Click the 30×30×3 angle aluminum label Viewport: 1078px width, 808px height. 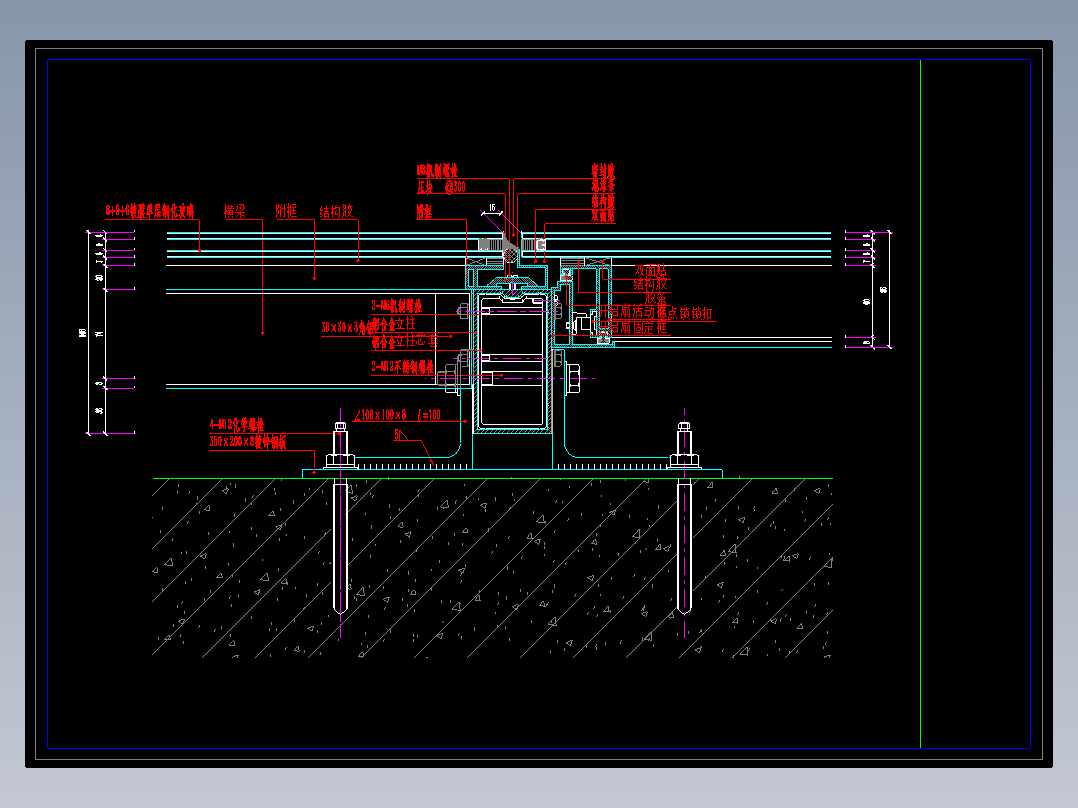pos(348,327)
